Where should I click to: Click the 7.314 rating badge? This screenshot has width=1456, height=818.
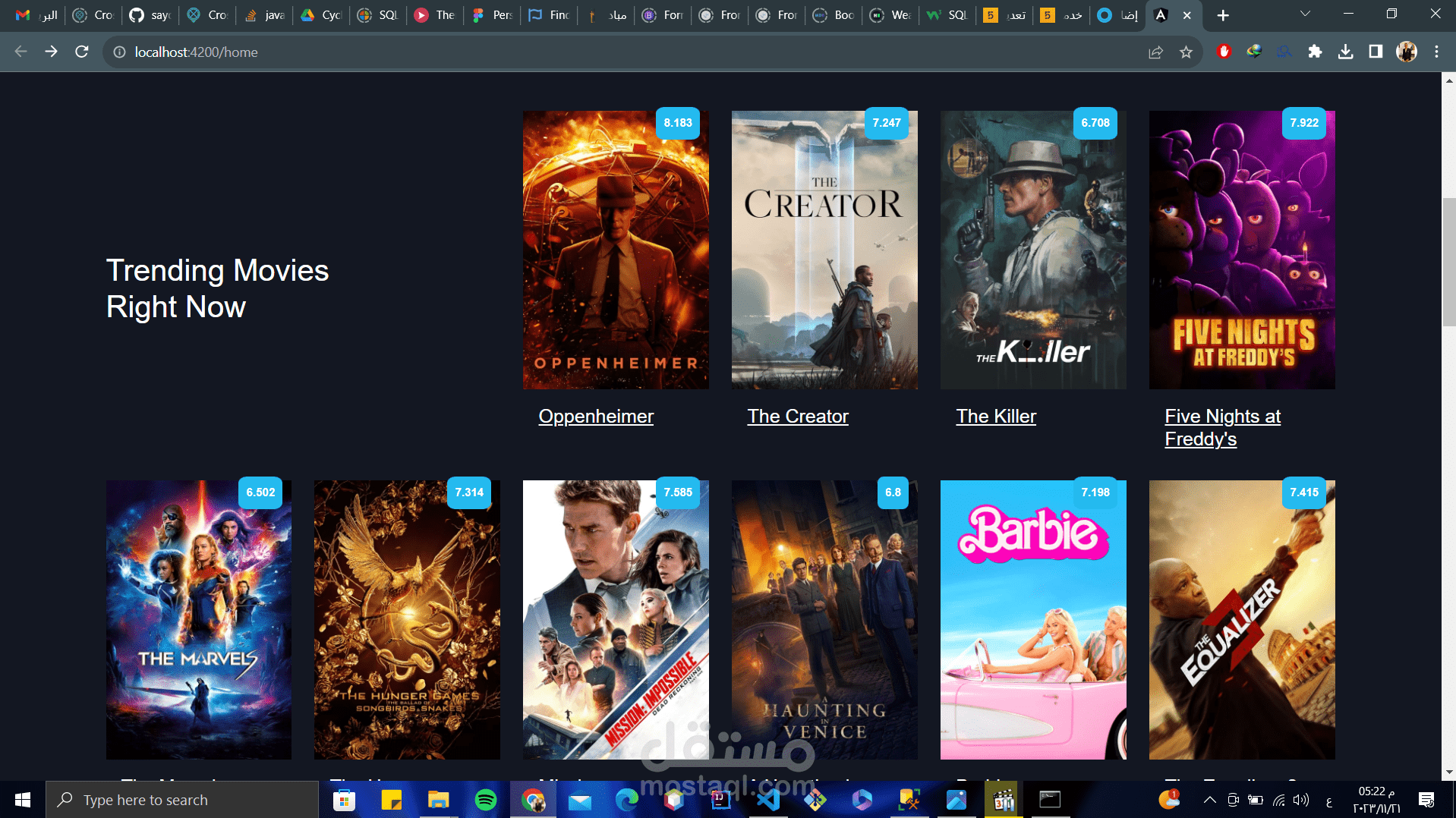point(469,492)
